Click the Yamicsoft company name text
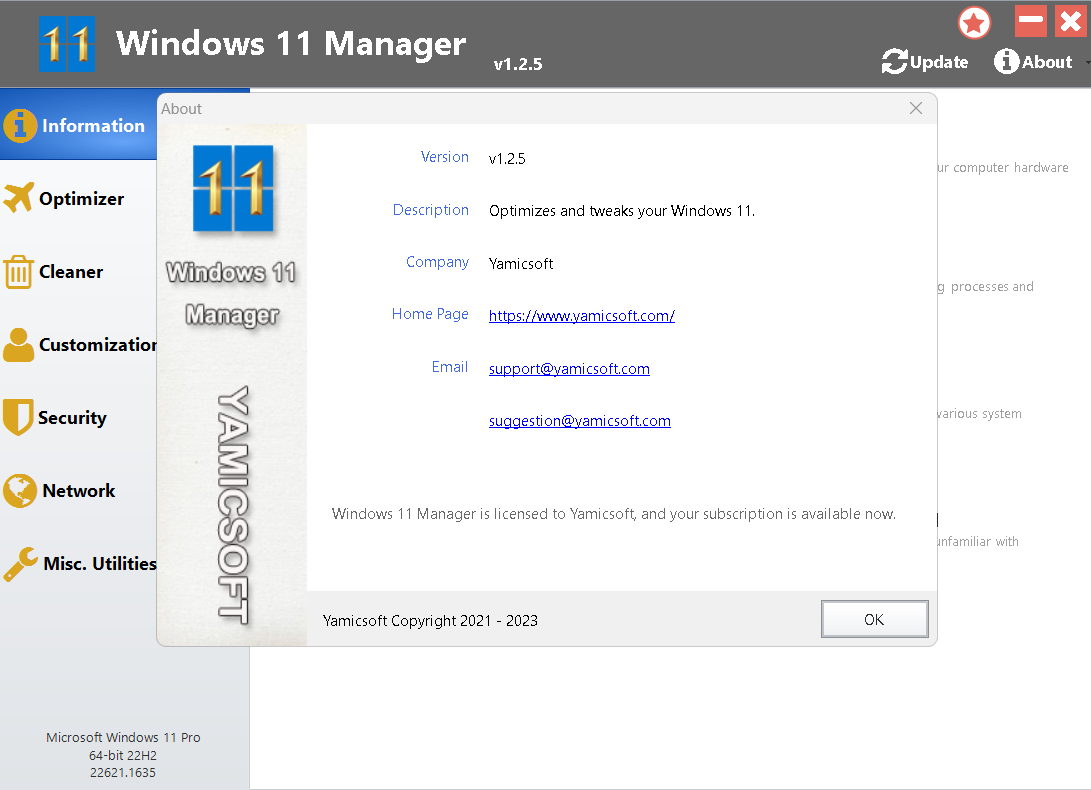 [521, 264]
